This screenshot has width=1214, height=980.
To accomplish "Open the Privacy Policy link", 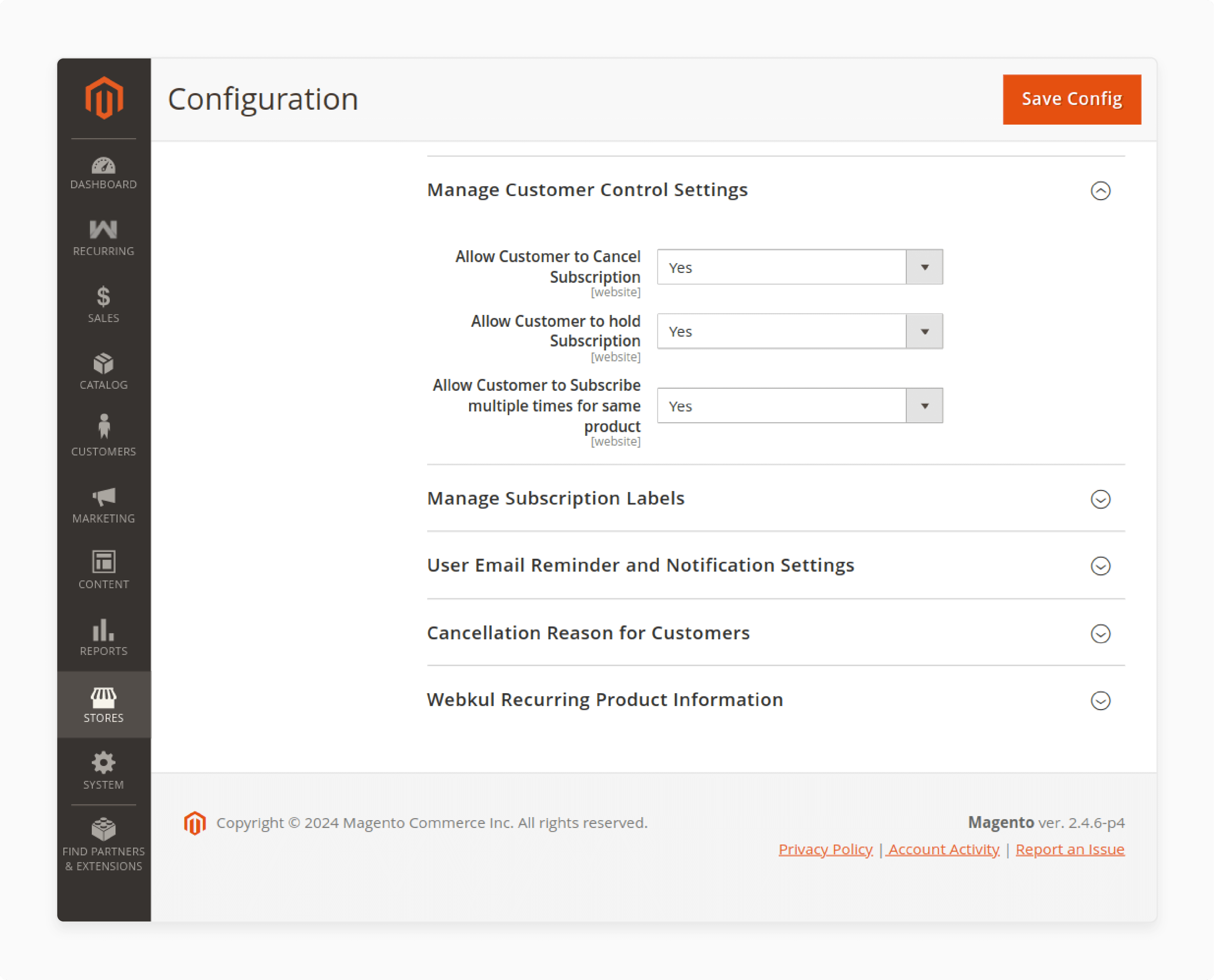I will tap(825, 850).
